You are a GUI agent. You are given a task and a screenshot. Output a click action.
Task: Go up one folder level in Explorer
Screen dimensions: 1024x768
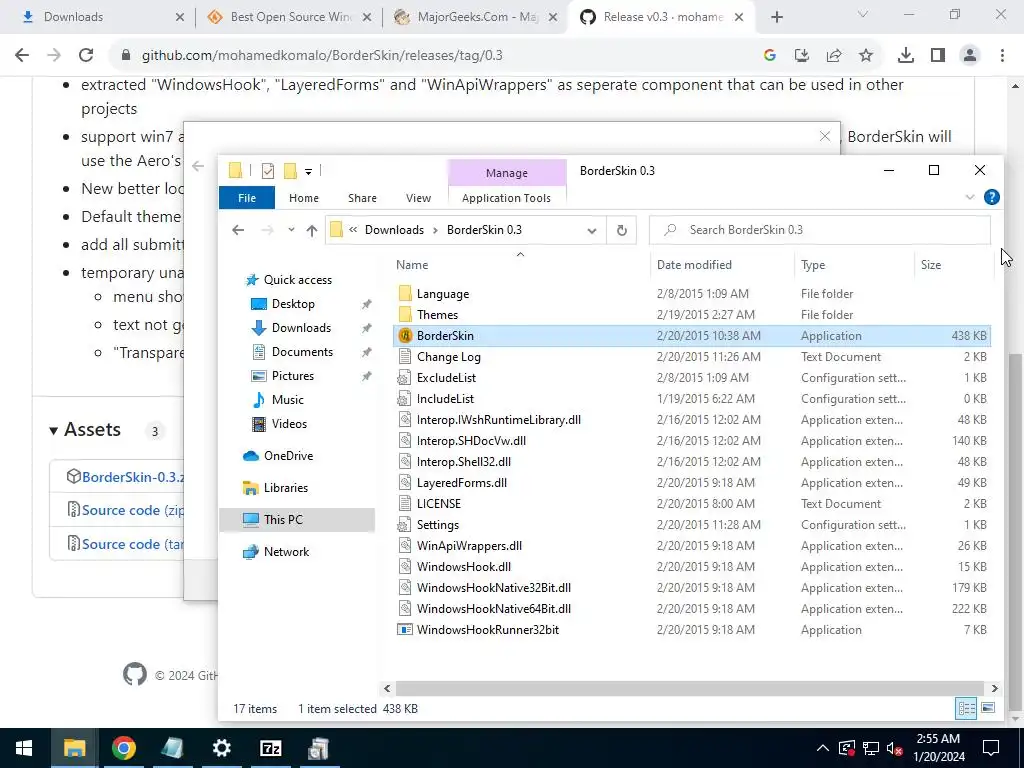coord(312,230)
